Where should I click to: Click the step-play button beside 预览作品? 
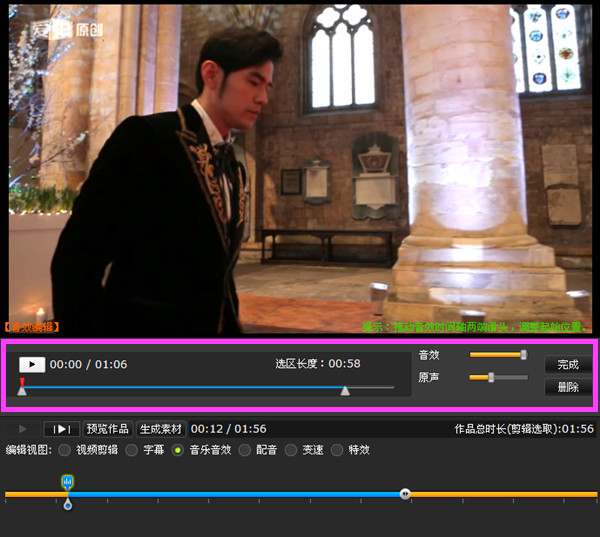(60, 429)
